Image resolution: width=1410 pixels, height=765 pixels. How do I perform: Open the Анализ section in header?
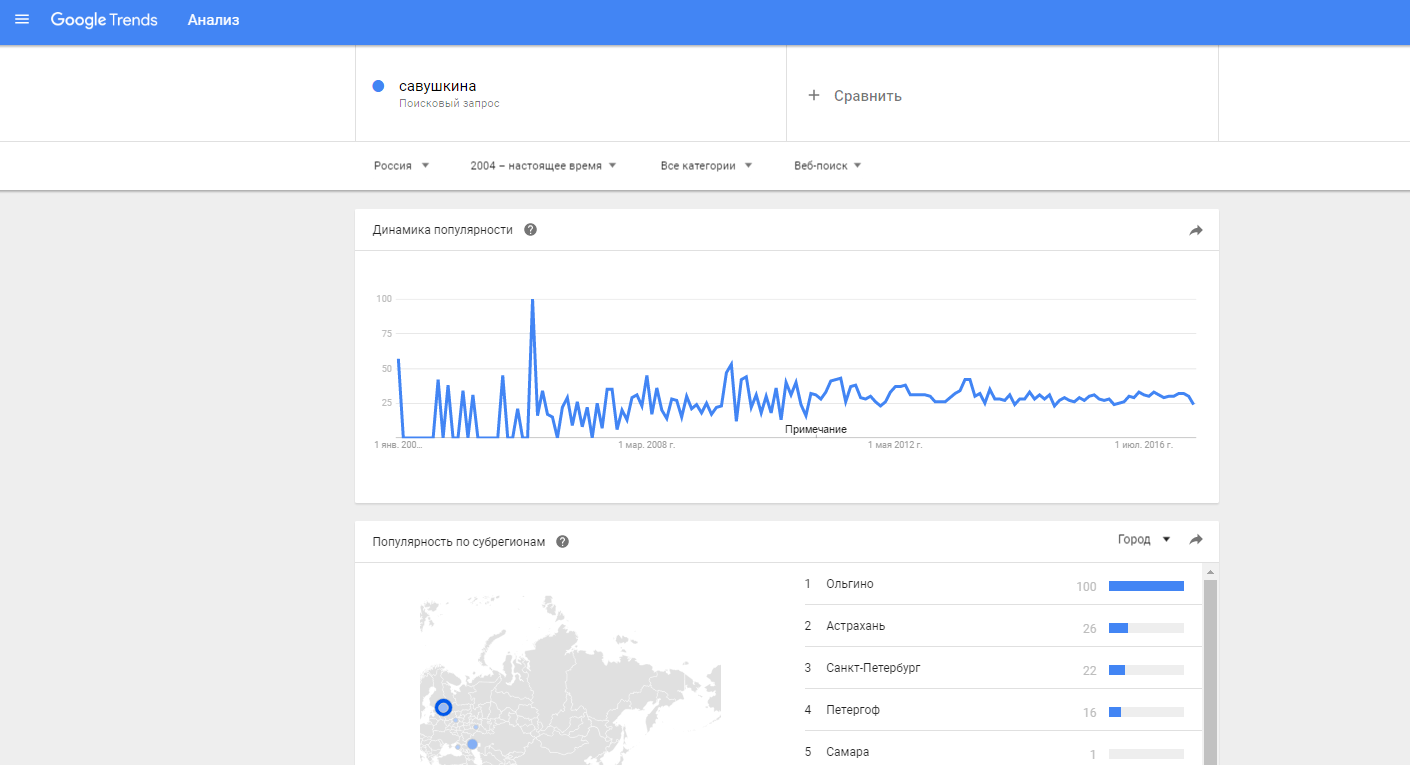213,20
